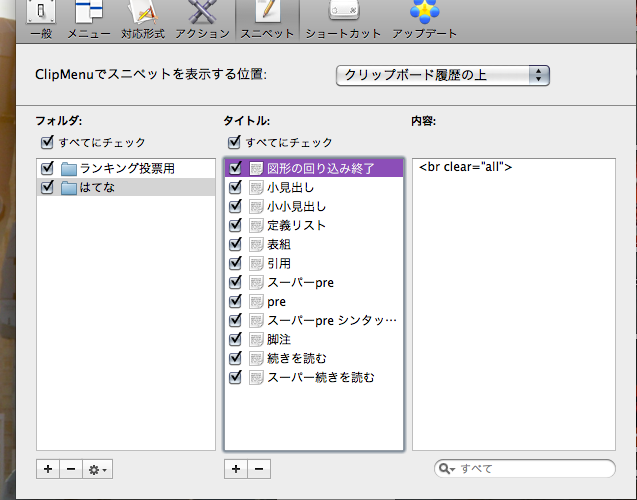Open the 対応形式 preferences pane icon

pyautogui.click(x=143, y=12)
